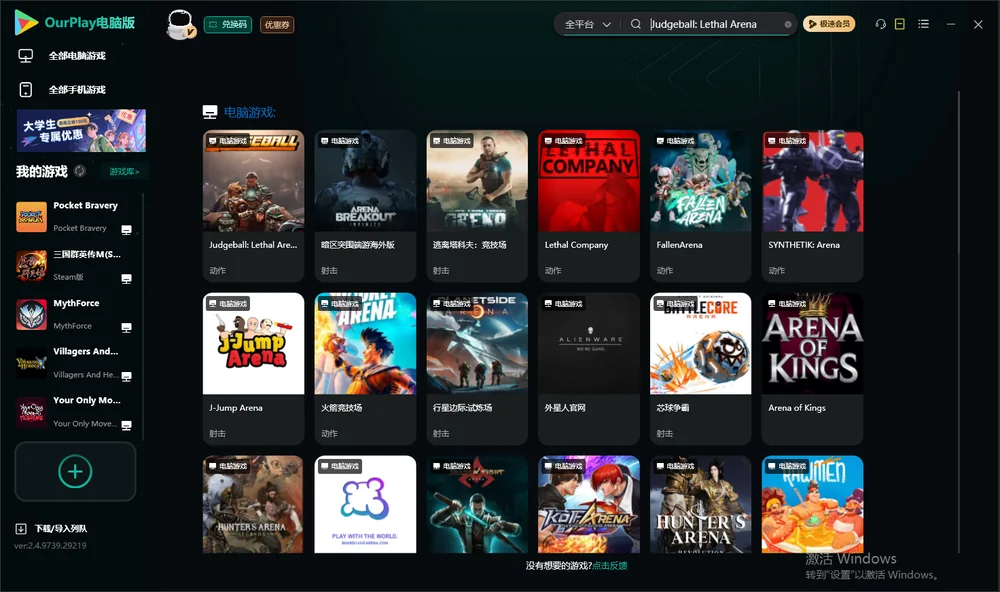1000x592 pixels.
Task: Click the ver:2.4.9739.29219 version text
Action: pos(50,546)
